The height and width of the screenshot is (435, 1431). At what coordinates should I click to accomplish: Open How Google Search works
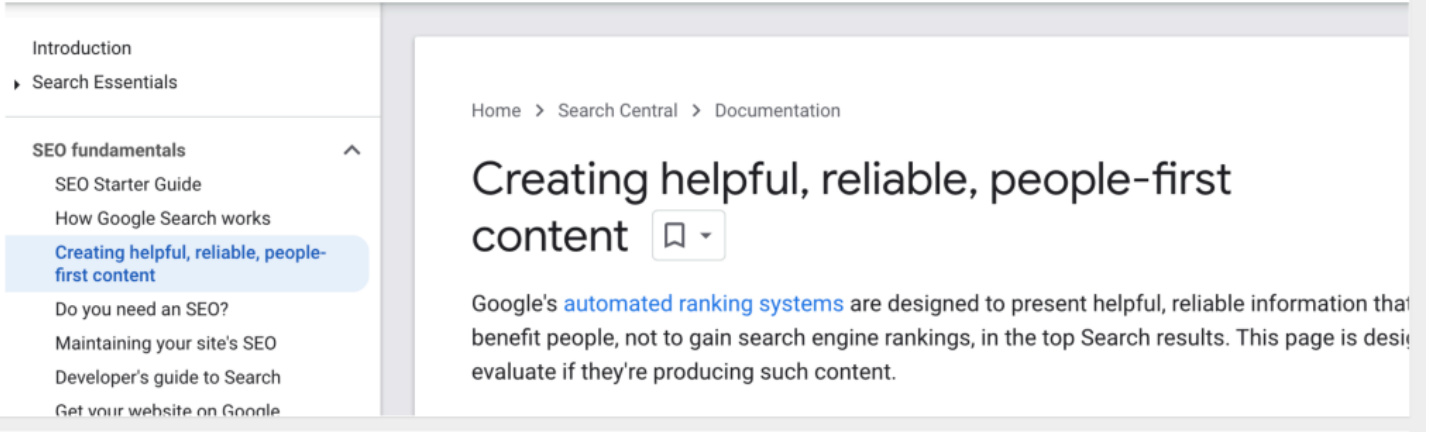(x=162, y=218)
